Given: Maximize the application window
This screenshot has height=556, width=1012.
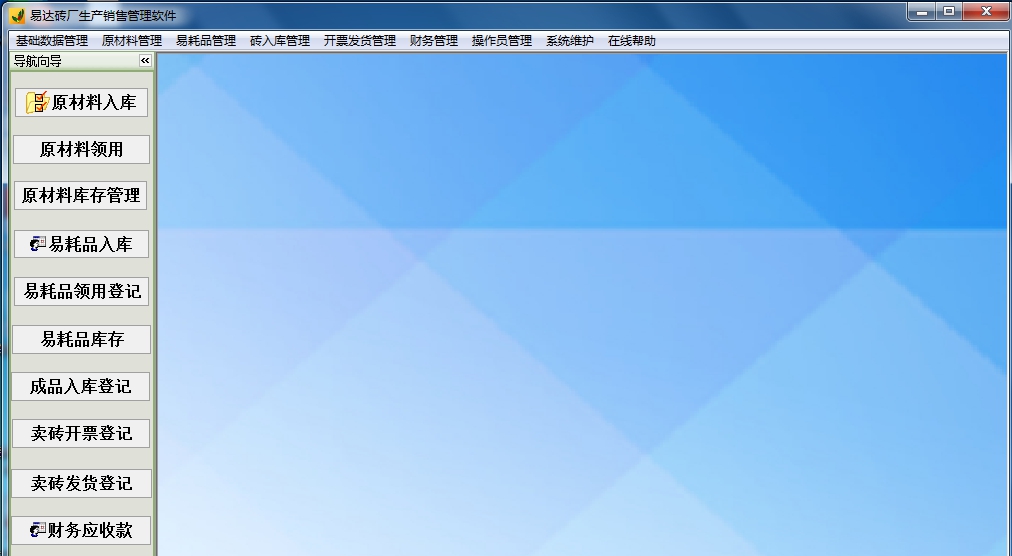Looking at the screenshot, I should pos(949,12).
